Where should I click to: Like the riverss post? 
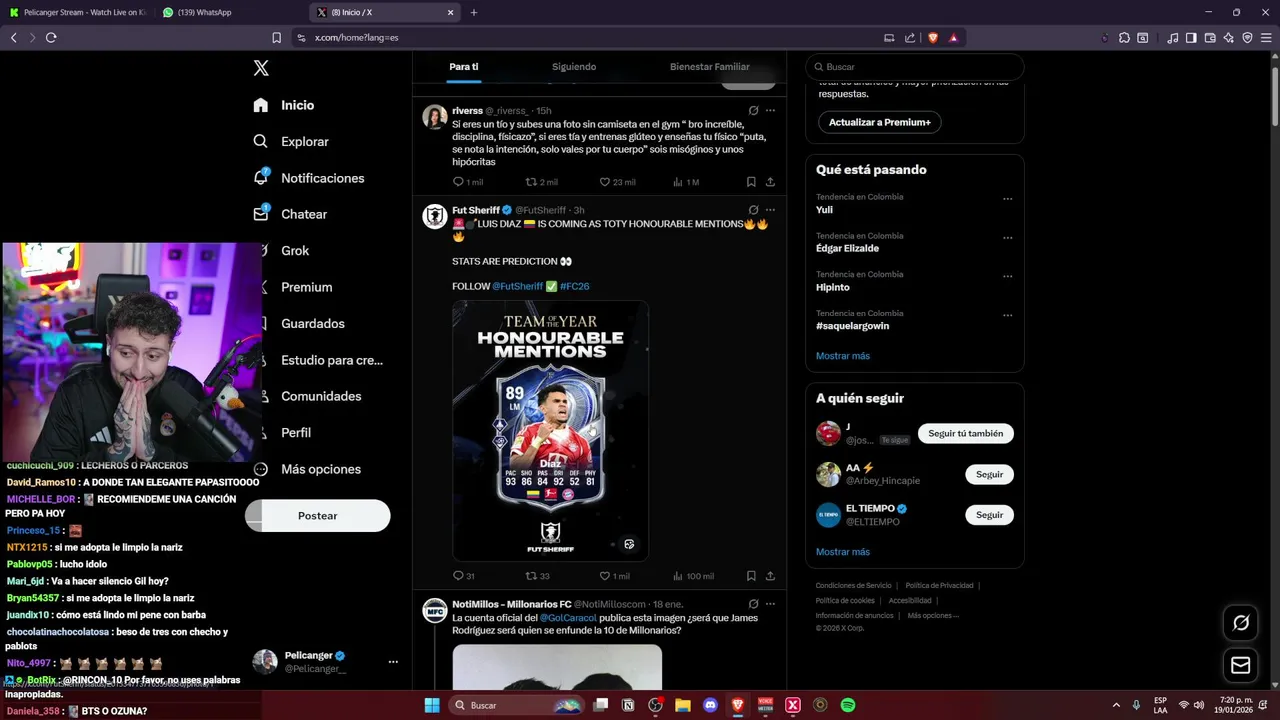(617, 182)
